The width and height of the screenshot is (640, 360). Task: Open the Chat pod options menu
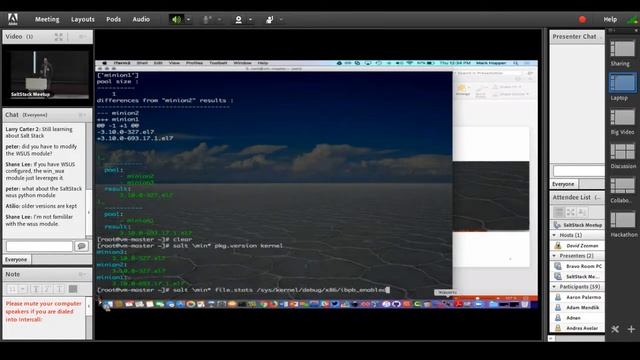point(83,115)
